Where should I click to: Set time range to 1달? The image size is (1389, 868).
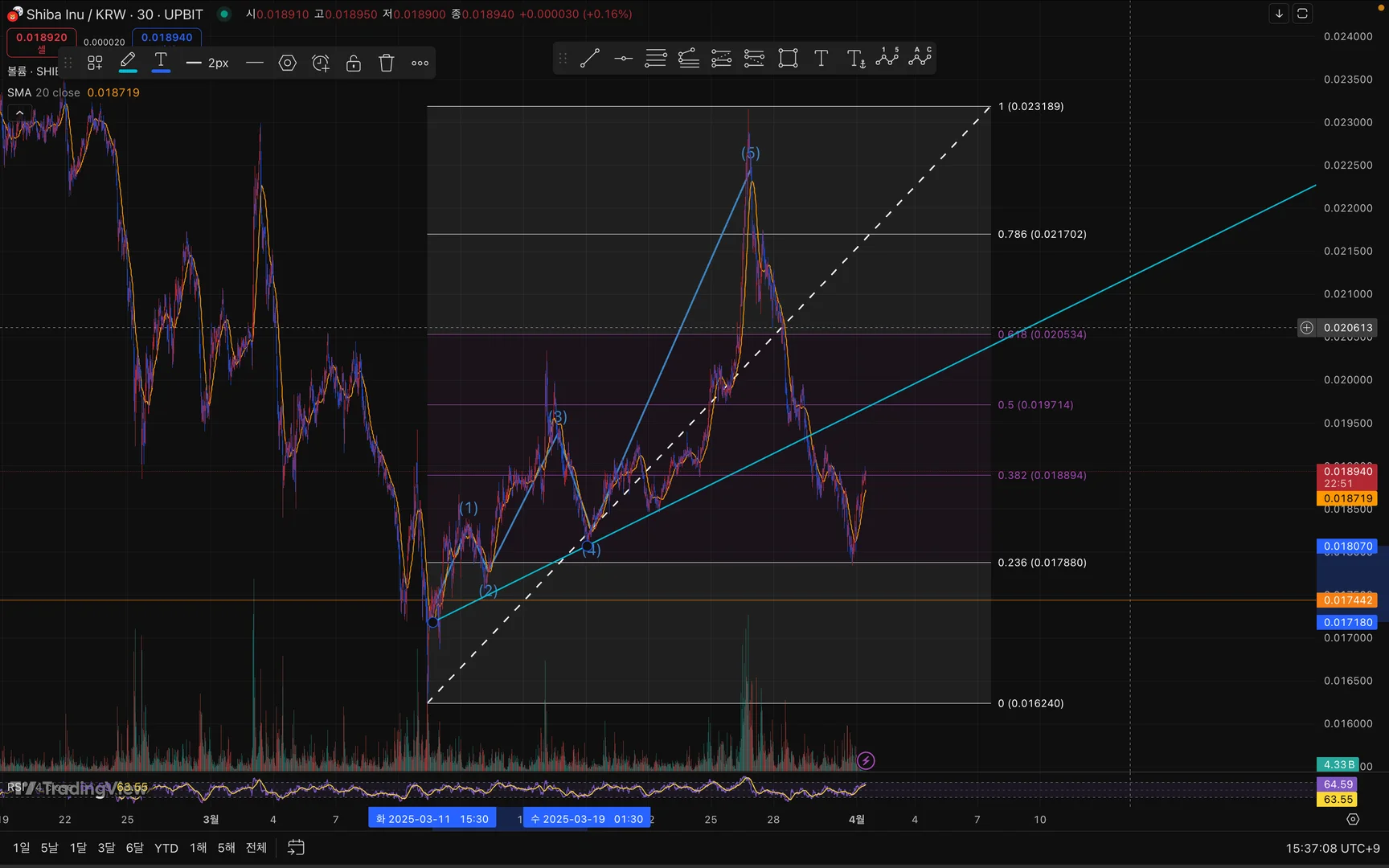coord(78,848)
